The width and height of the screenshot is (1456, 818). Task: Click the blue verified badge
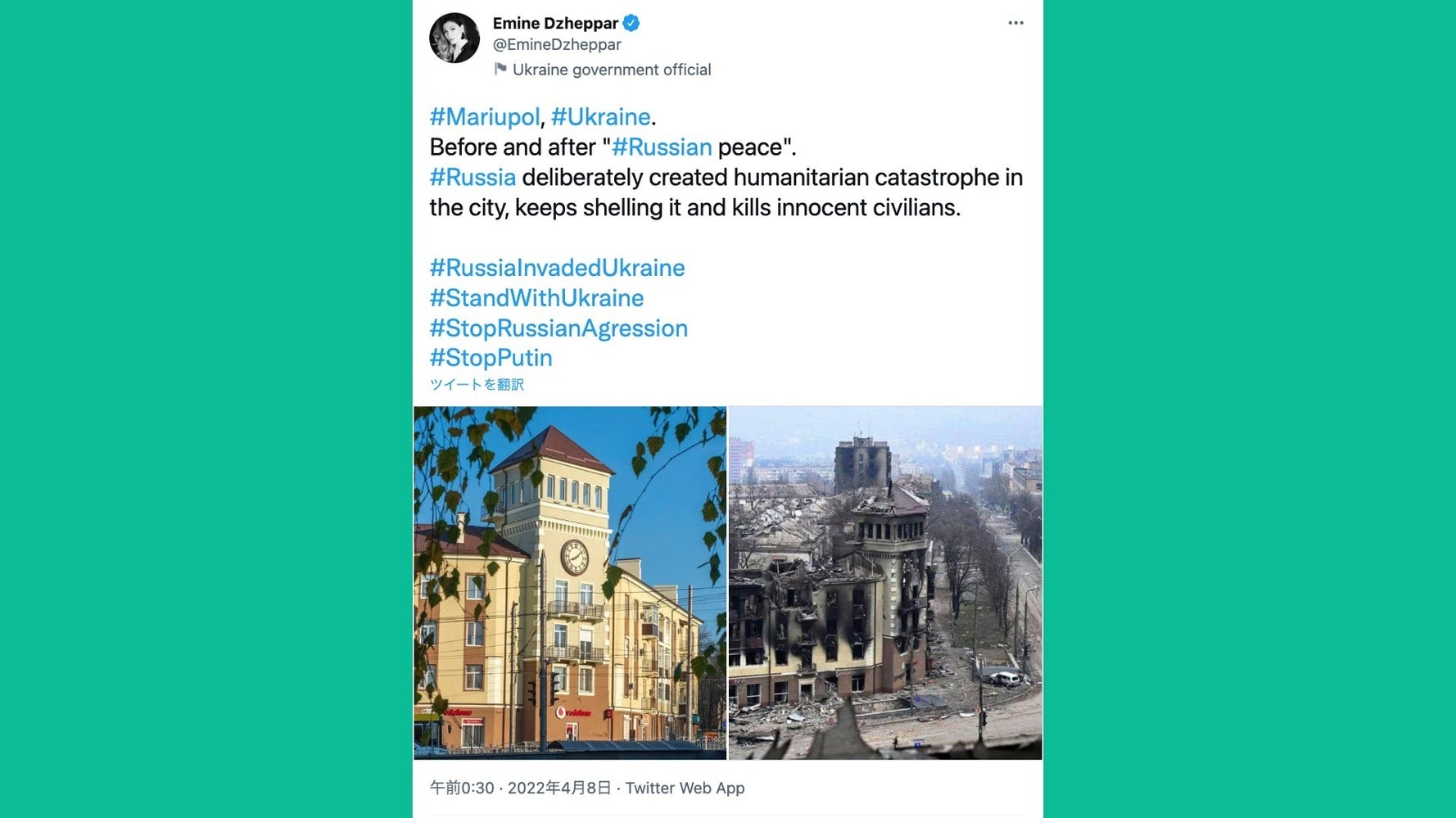tap(631, 23)
